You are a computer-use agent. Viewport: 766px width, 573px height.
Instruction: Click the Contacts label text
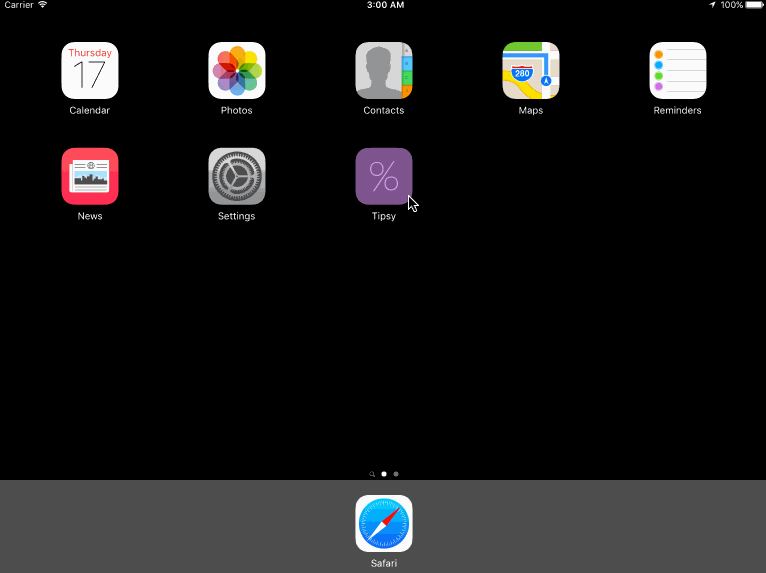384,110
